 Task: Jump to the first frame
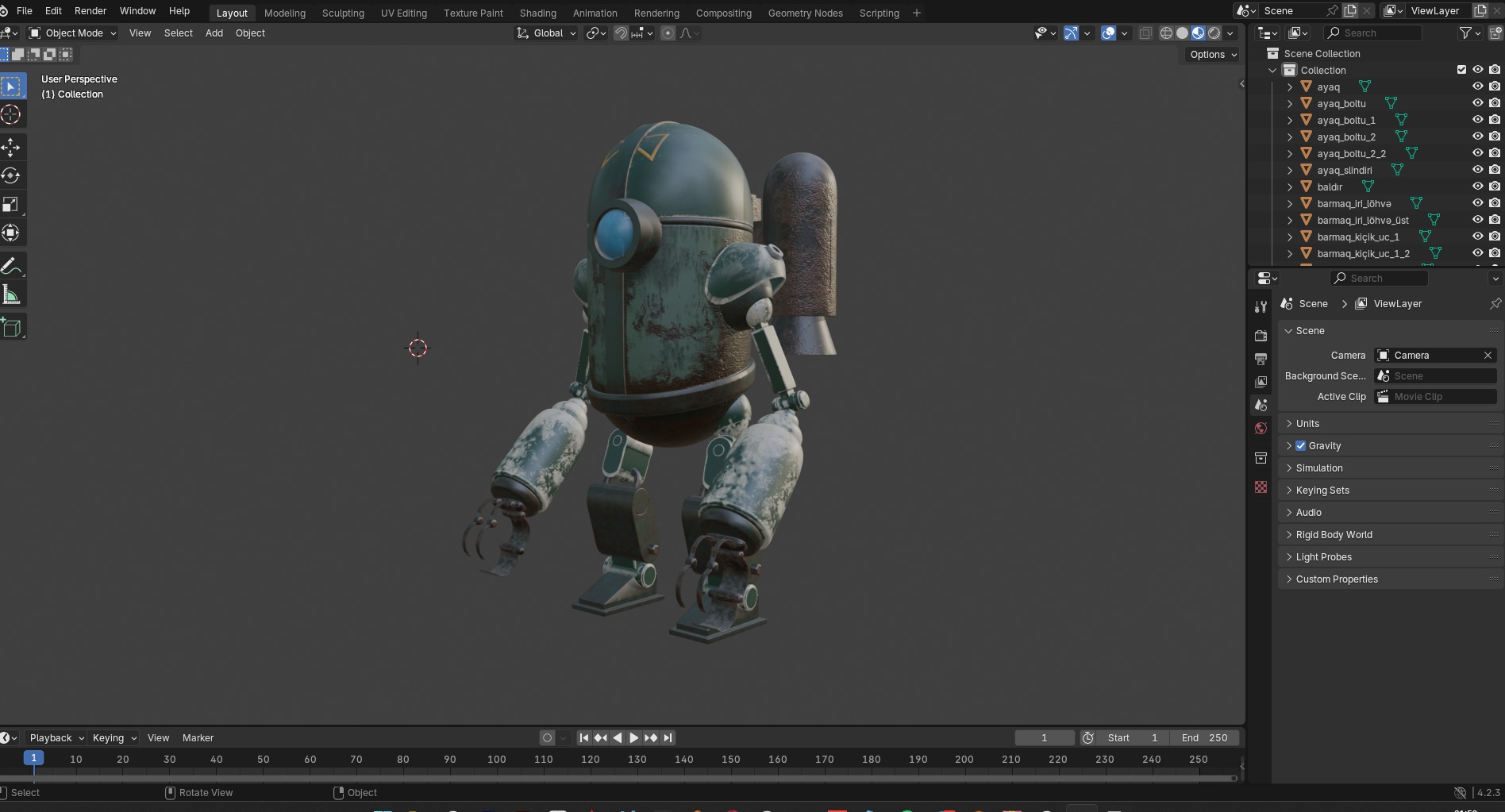click(583, 737)
